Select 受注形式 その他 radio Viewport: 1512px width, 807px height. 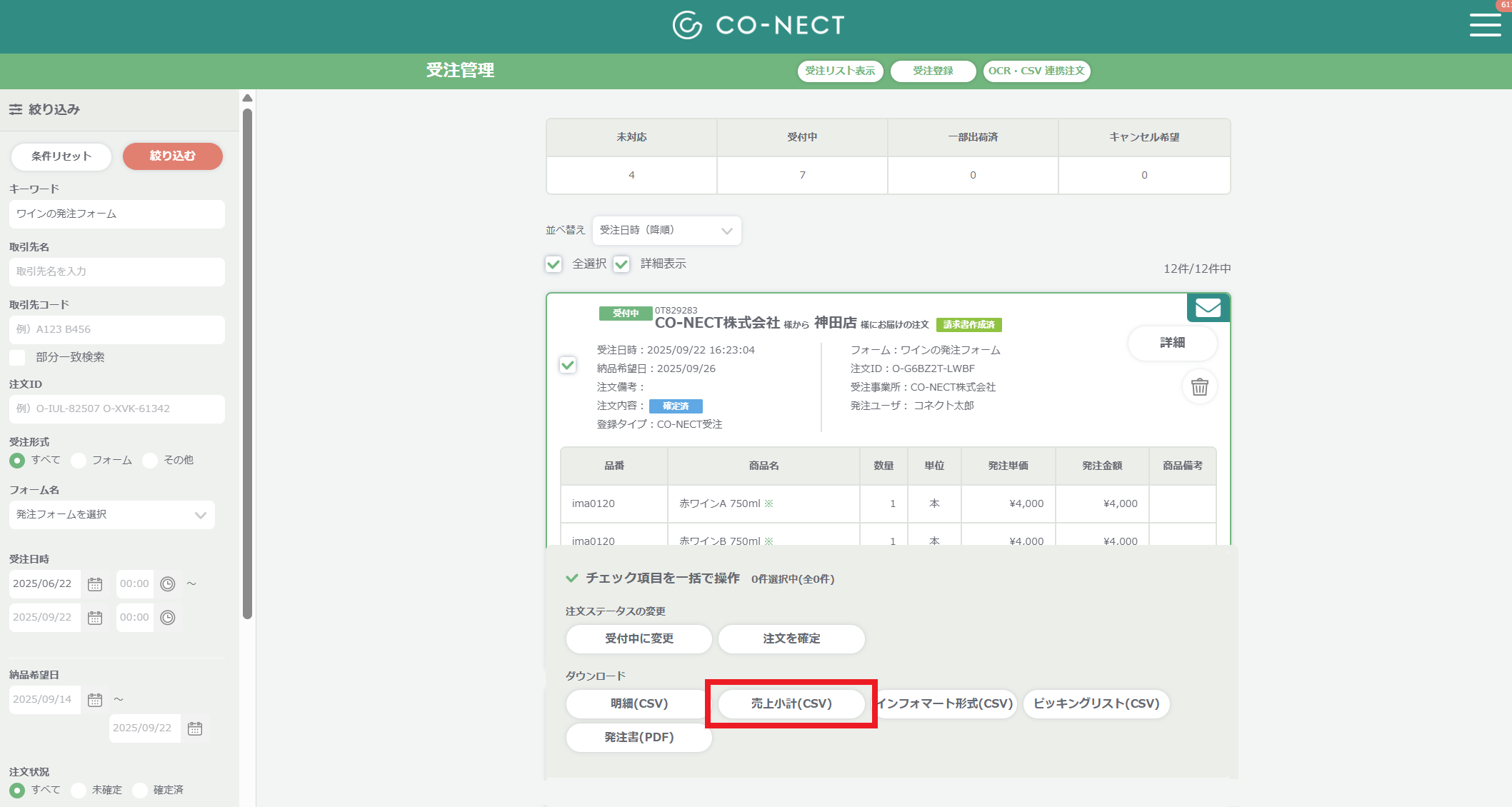(x=150, y=461)
